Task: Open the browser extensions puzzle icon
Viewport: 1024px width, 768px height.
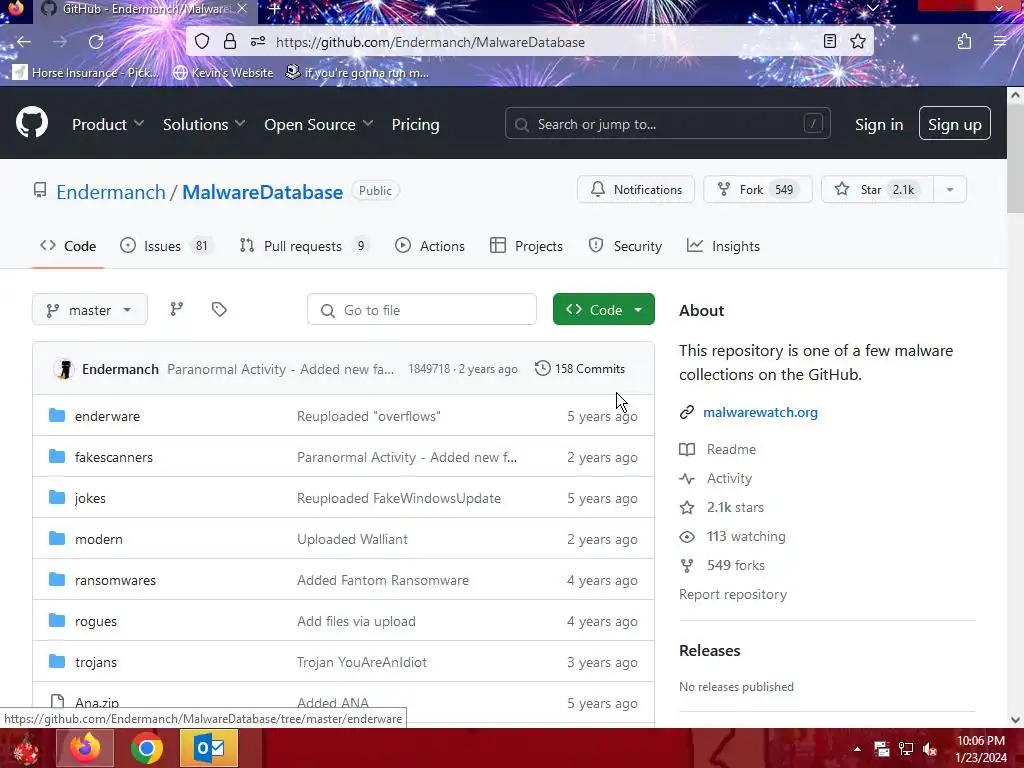Action: pyautogui.click(x=965, y=42)
